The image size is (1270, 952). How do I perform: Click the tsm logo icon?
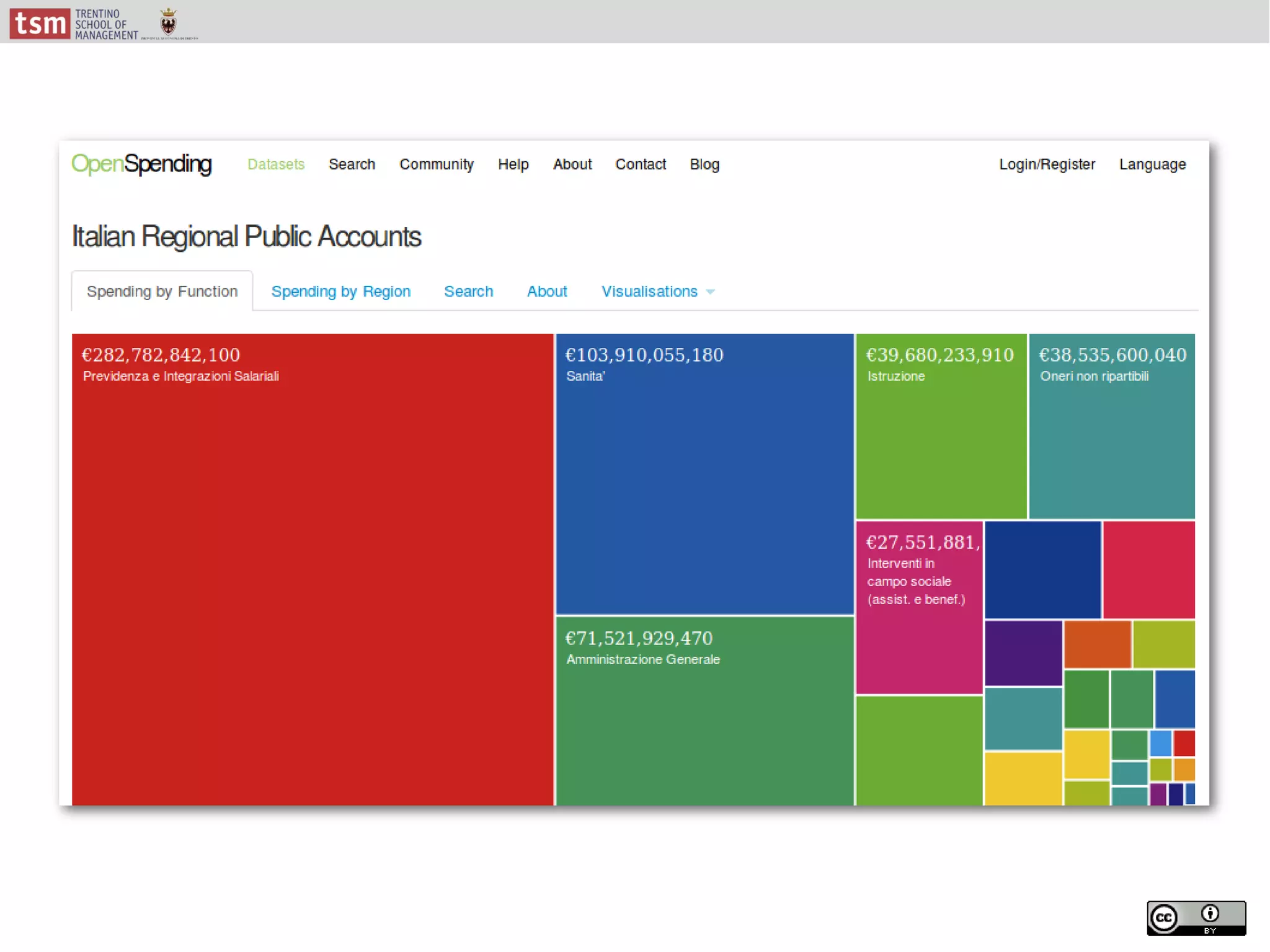[40, 24]
